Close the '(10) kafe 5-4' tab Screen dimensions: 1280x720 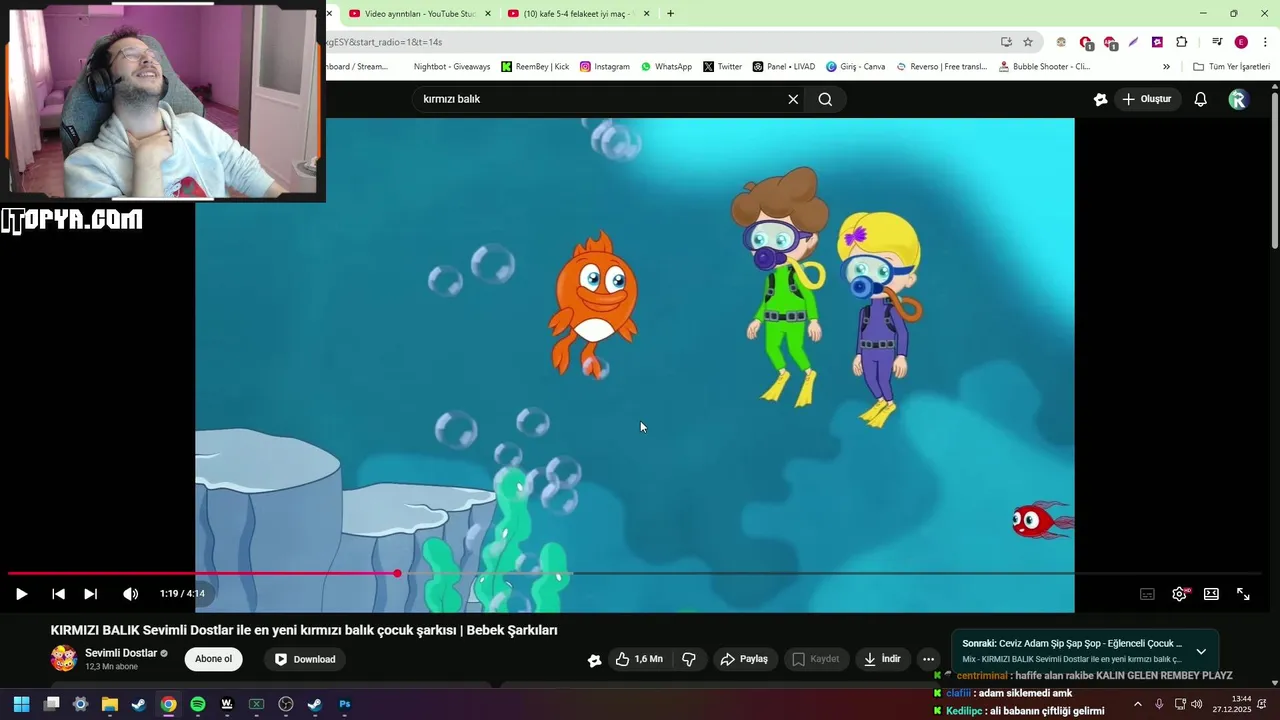(646, 14)
